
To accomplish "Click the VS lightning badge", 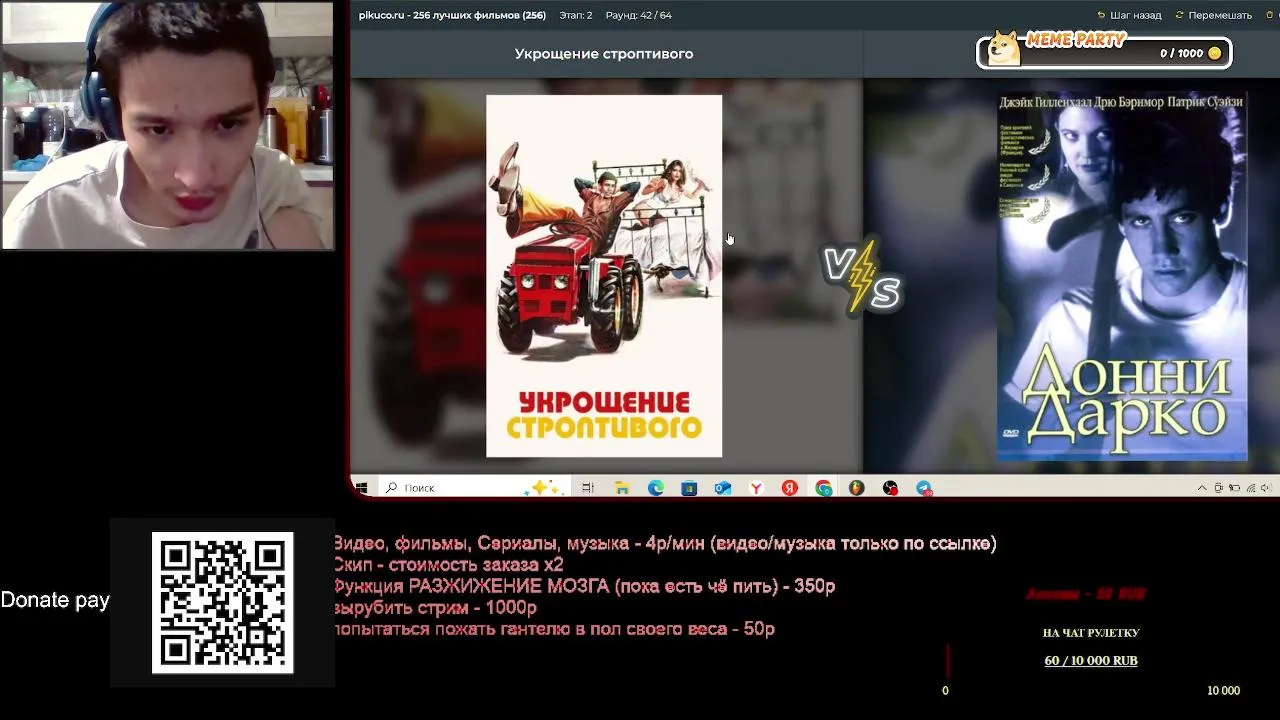I will 862,276.
